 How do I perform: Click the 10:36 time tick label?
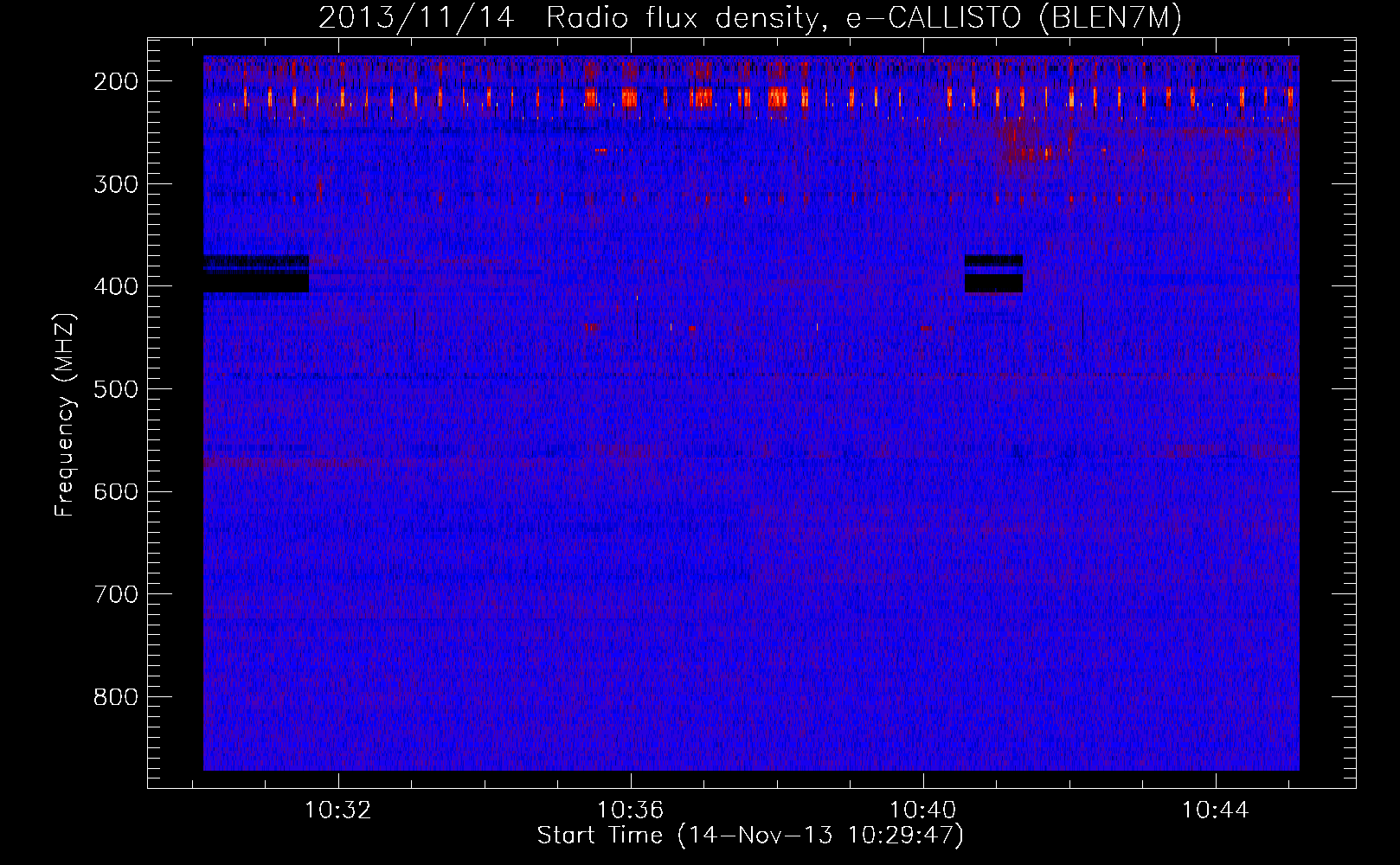(x=631, y=811)
